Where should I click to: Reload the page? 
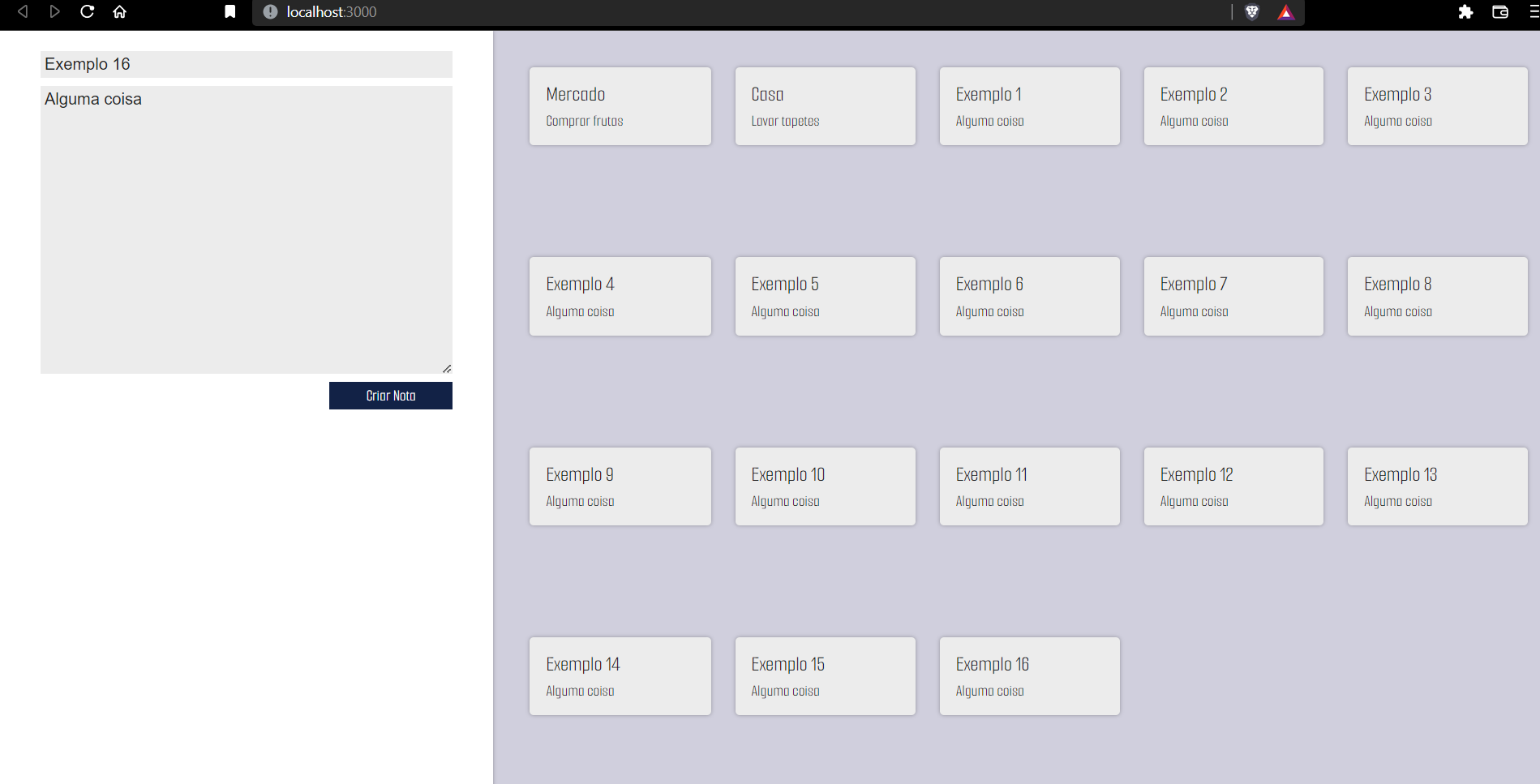[x=87, y=12]
